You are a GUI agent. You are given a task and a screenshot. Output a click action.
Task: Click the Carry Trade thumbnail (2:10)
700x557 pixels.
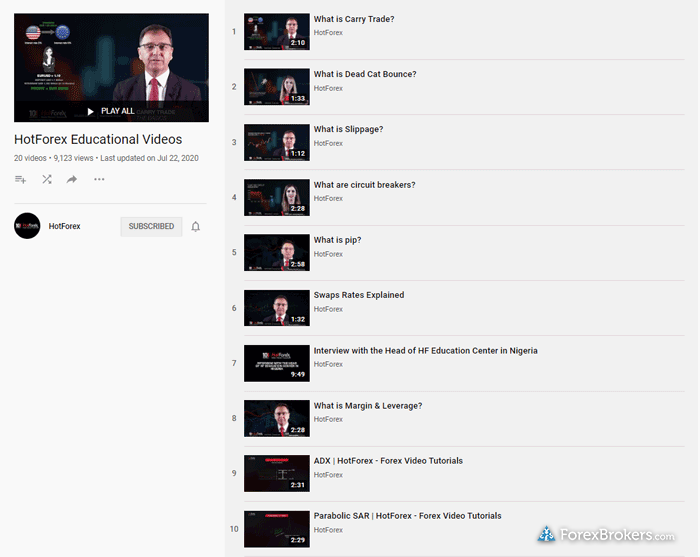pyautogui.click(x=277, y=32)
